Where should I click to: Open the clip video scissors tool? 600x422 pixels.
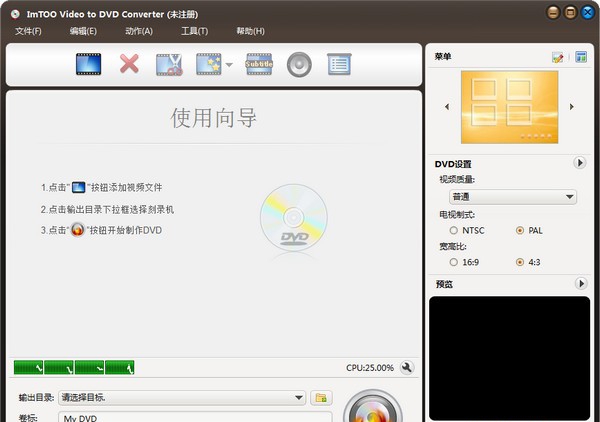tap(169, 64)
